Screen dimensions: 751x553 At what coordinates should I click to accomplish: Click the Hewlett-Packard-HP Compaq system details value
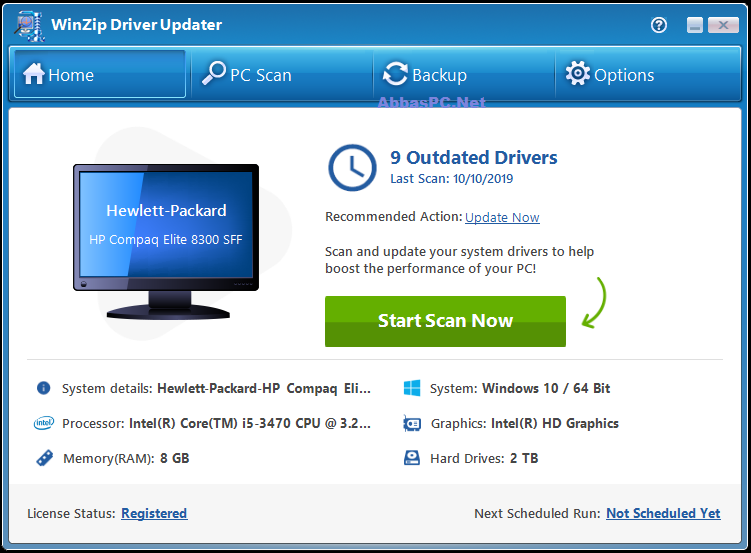[264, 388]
